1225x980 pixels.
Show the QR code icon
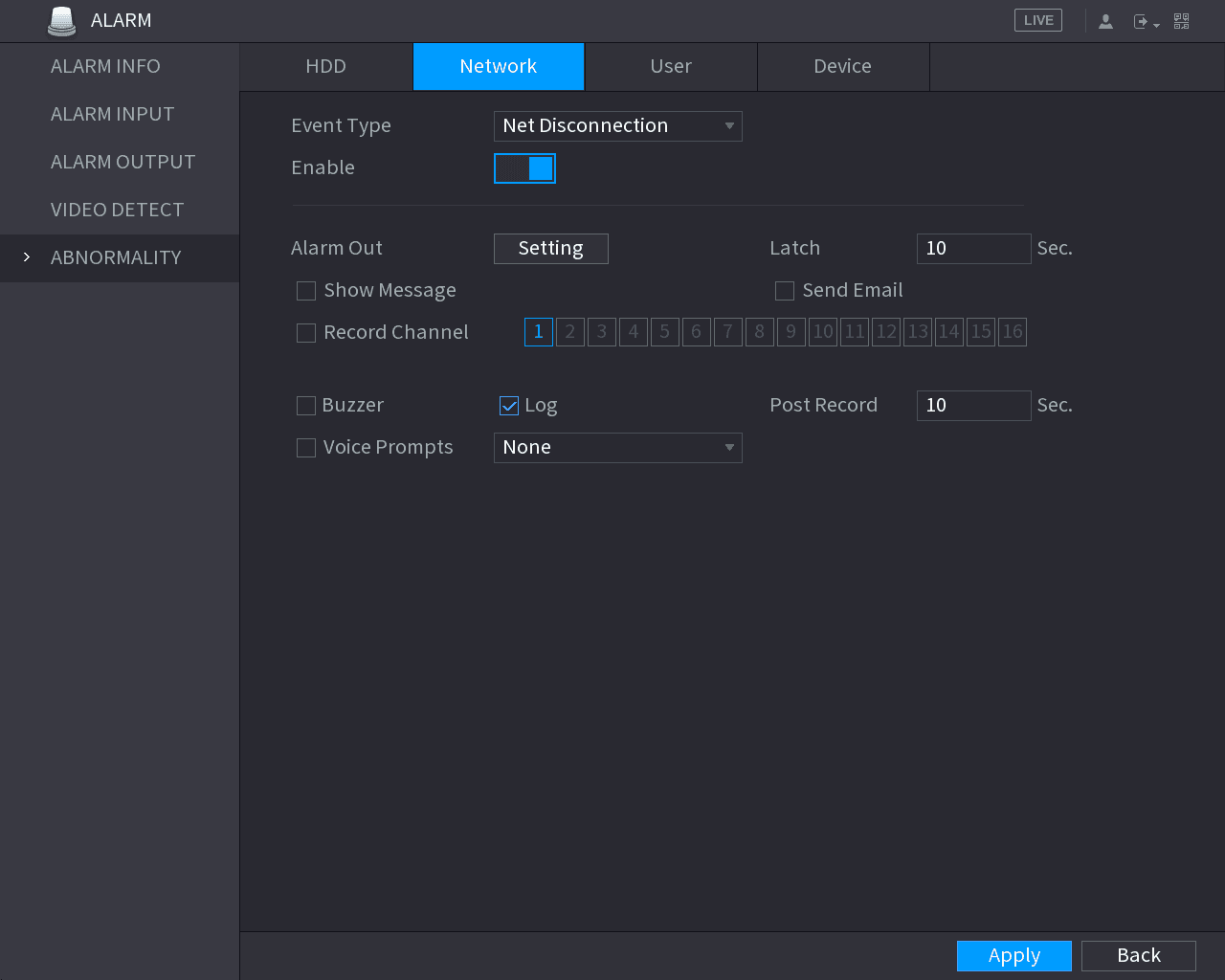click(1182, 21)
